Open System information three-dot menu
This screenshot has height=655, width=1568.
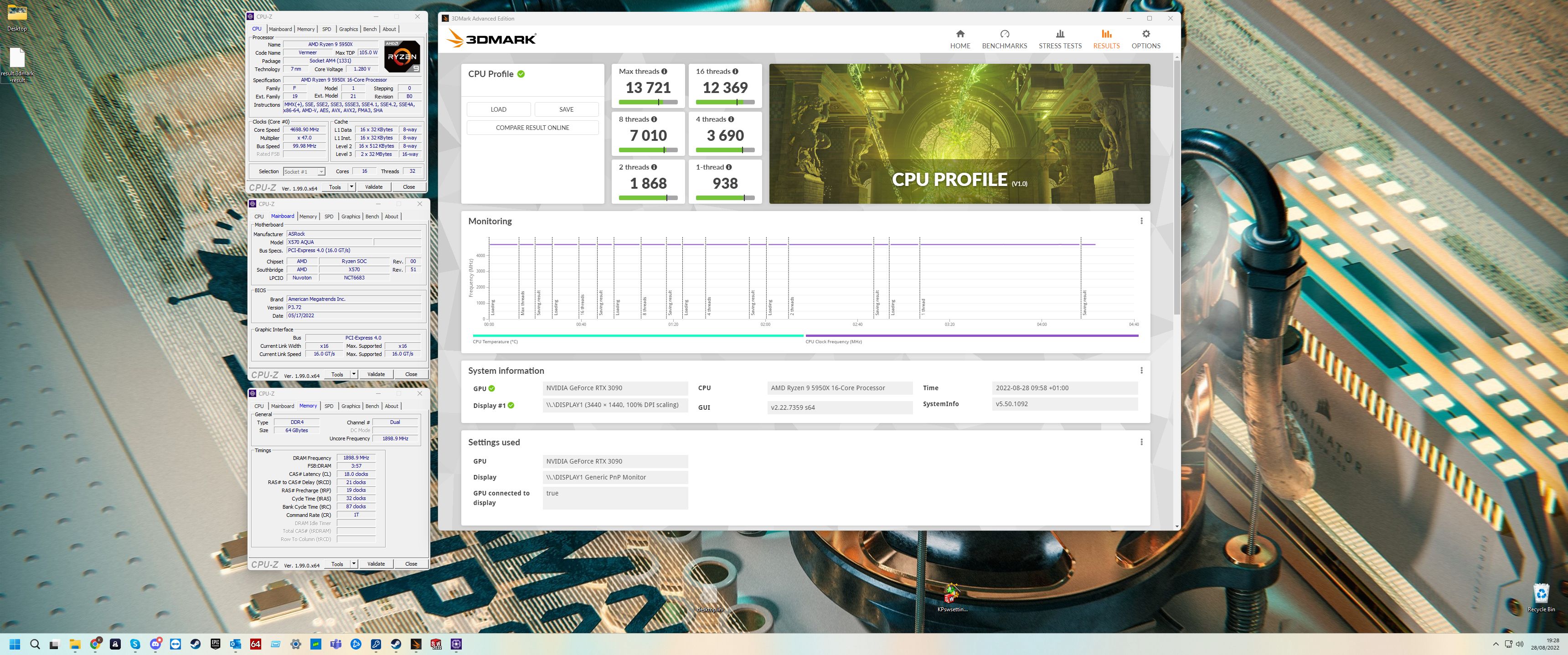(1141, 370)
